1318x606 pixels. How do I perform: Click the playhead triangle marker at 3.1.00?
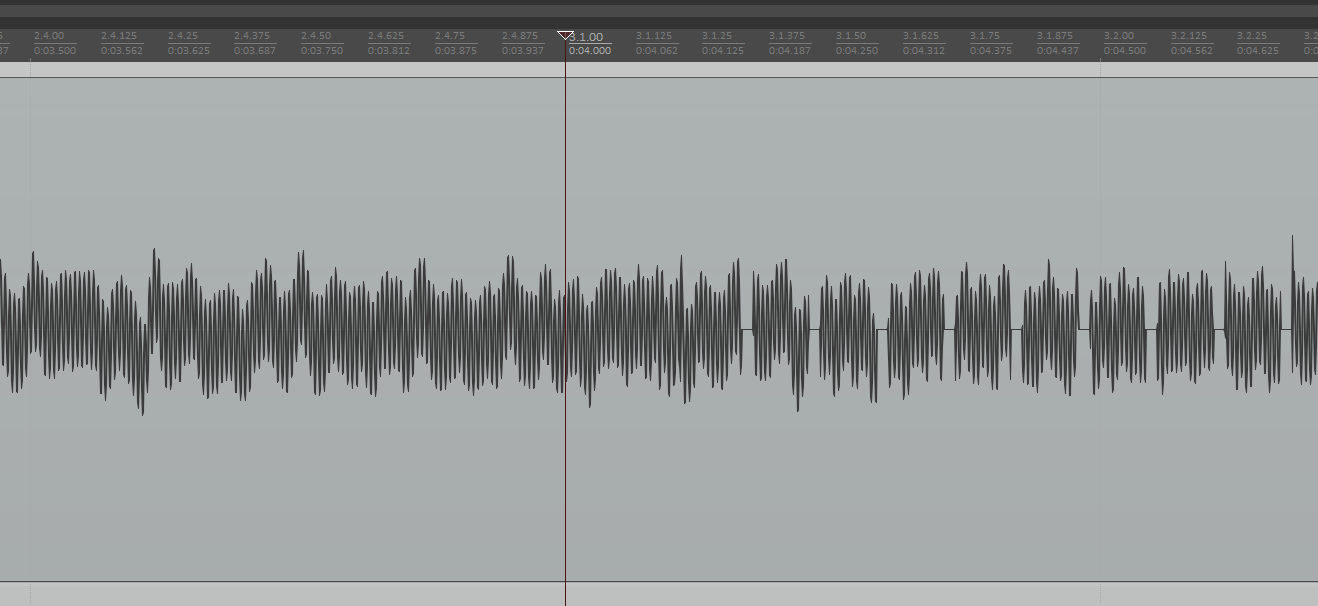(565, 36)
